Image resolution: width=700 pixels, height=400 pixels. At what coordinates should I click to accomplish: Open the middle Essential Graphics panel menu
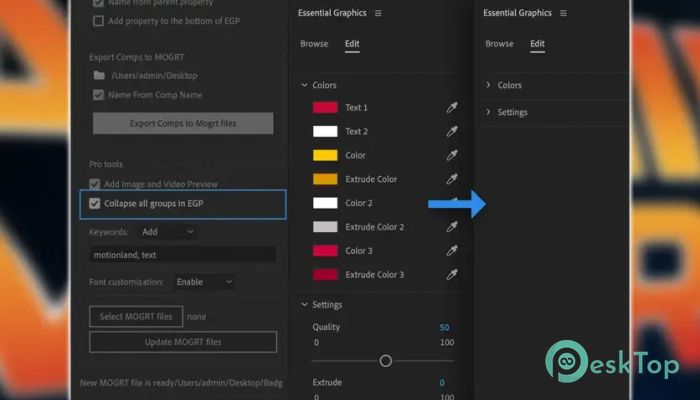tap(378, 13)
